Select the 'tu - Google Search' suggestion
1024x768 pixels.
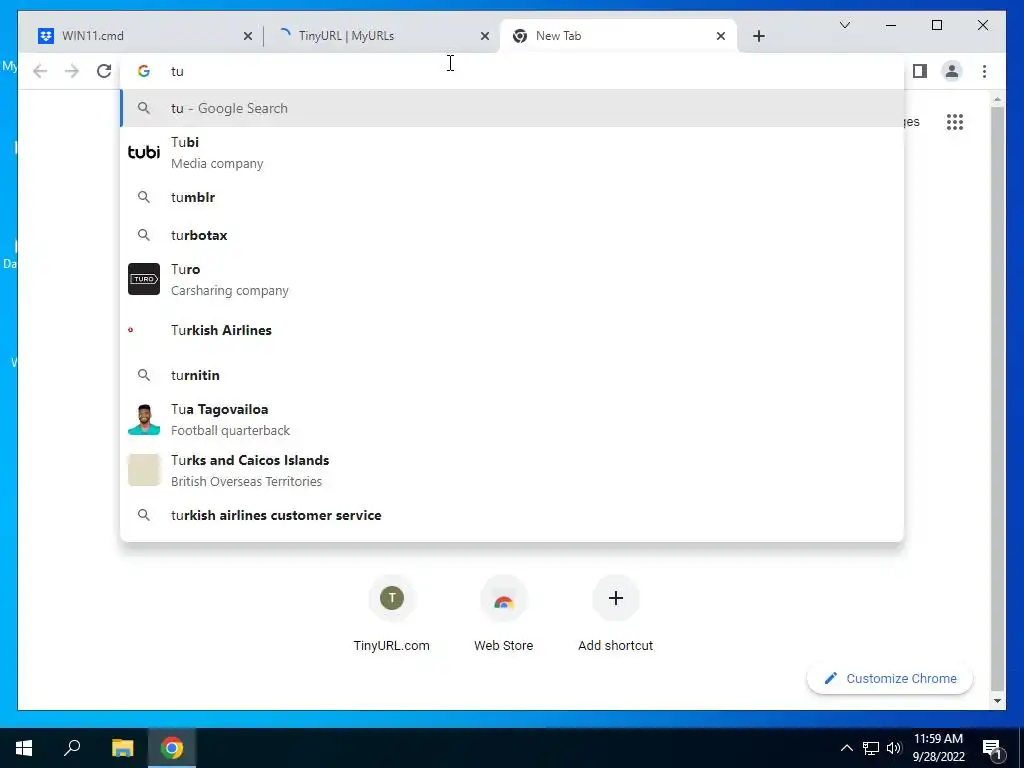513,108
